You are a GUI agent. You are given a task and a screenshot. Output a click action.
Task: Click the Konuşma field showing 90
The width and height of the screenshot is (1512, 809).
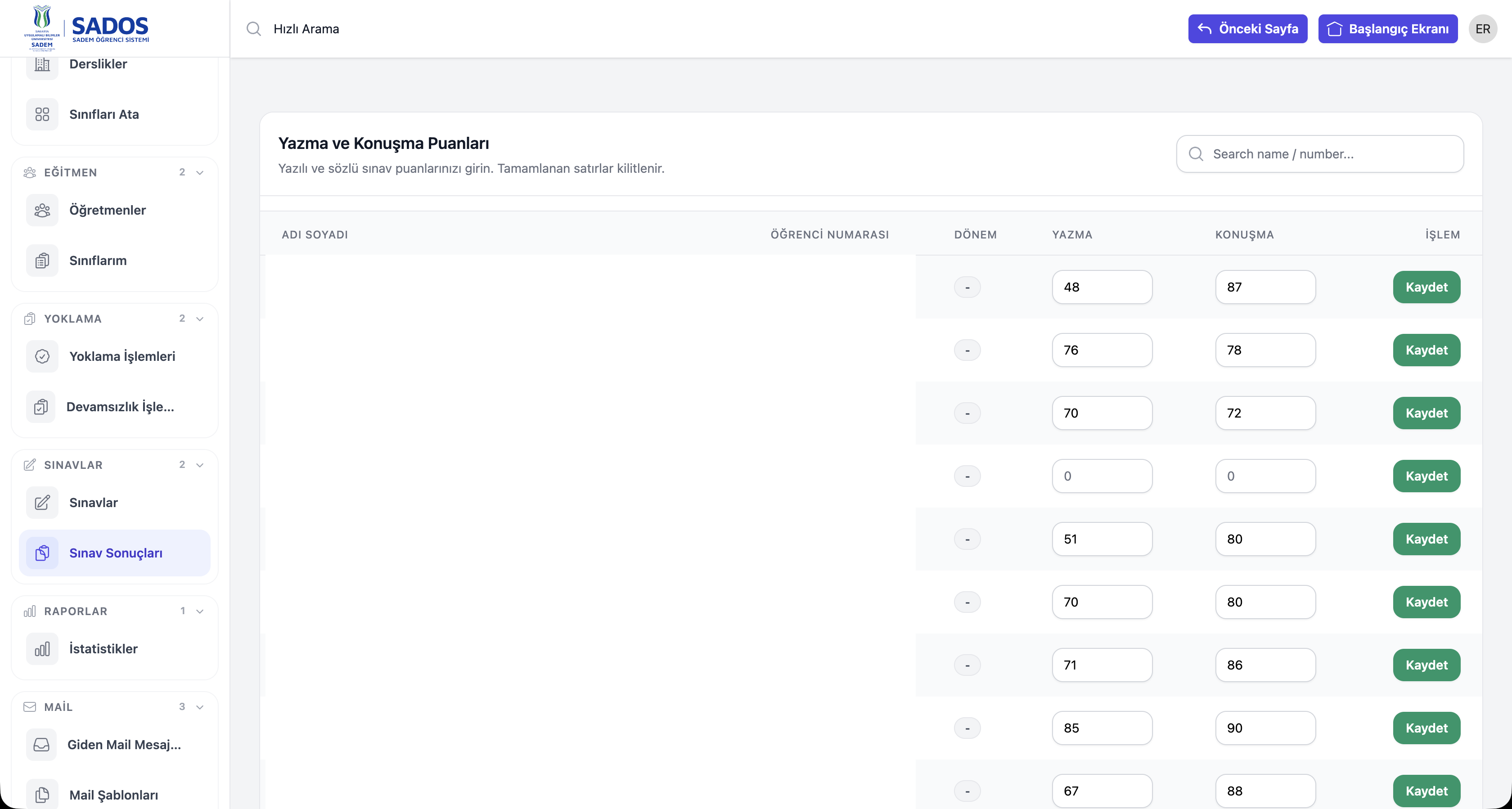coord(1265,728)
